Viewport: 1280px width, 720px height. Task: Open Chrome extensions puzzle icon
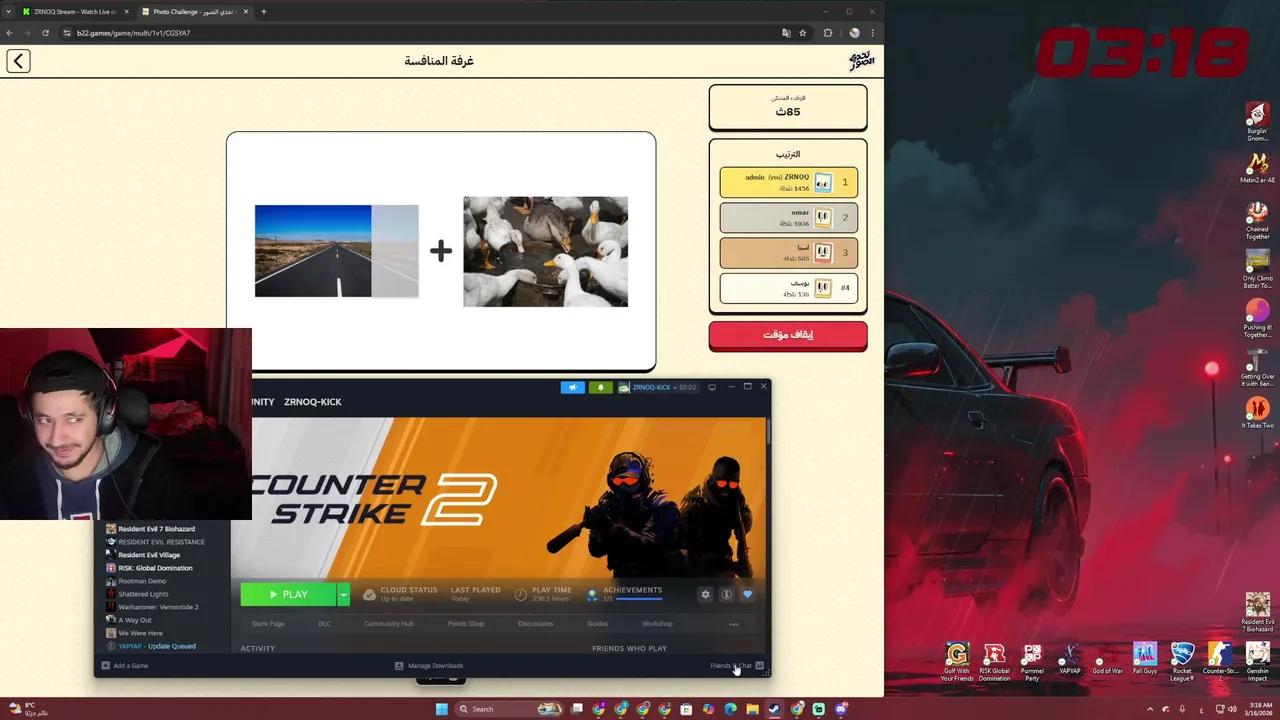coord(827,33)
